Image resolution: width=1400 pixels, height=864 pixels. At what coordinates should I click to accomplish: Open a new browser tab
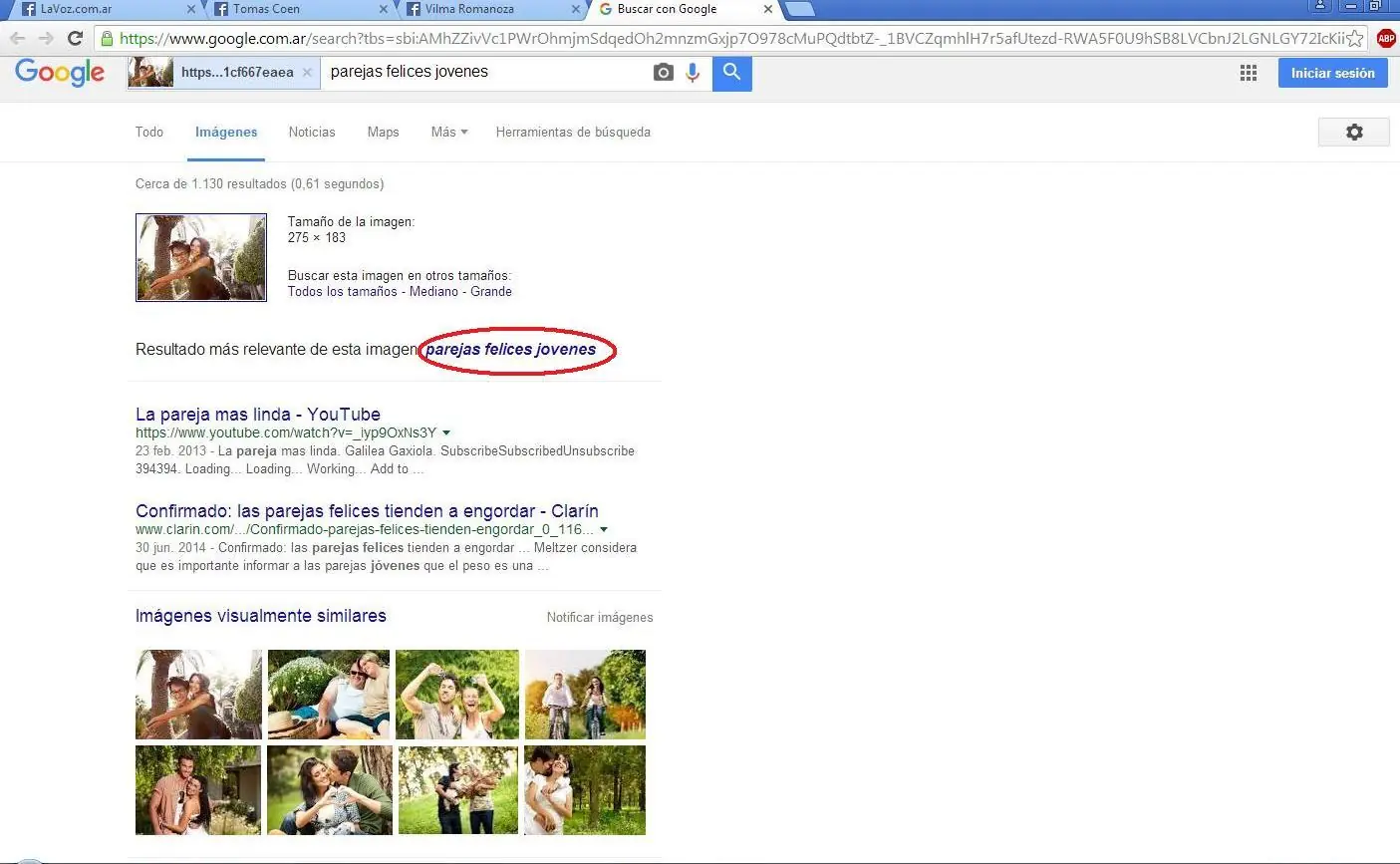tap(800, 10)
